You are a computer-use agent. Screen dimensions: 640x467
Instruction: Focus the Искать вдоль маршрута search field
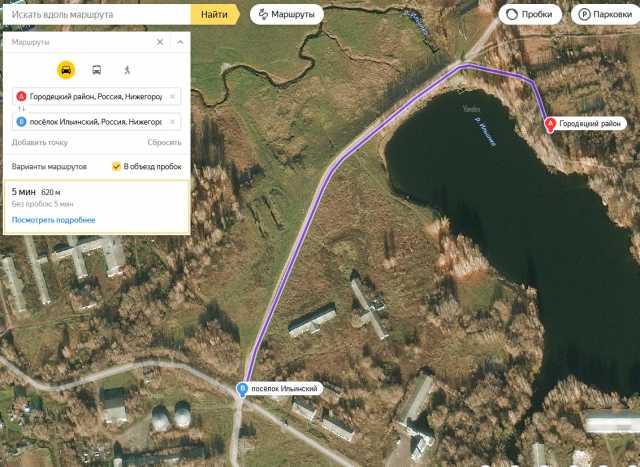[97, 15]
